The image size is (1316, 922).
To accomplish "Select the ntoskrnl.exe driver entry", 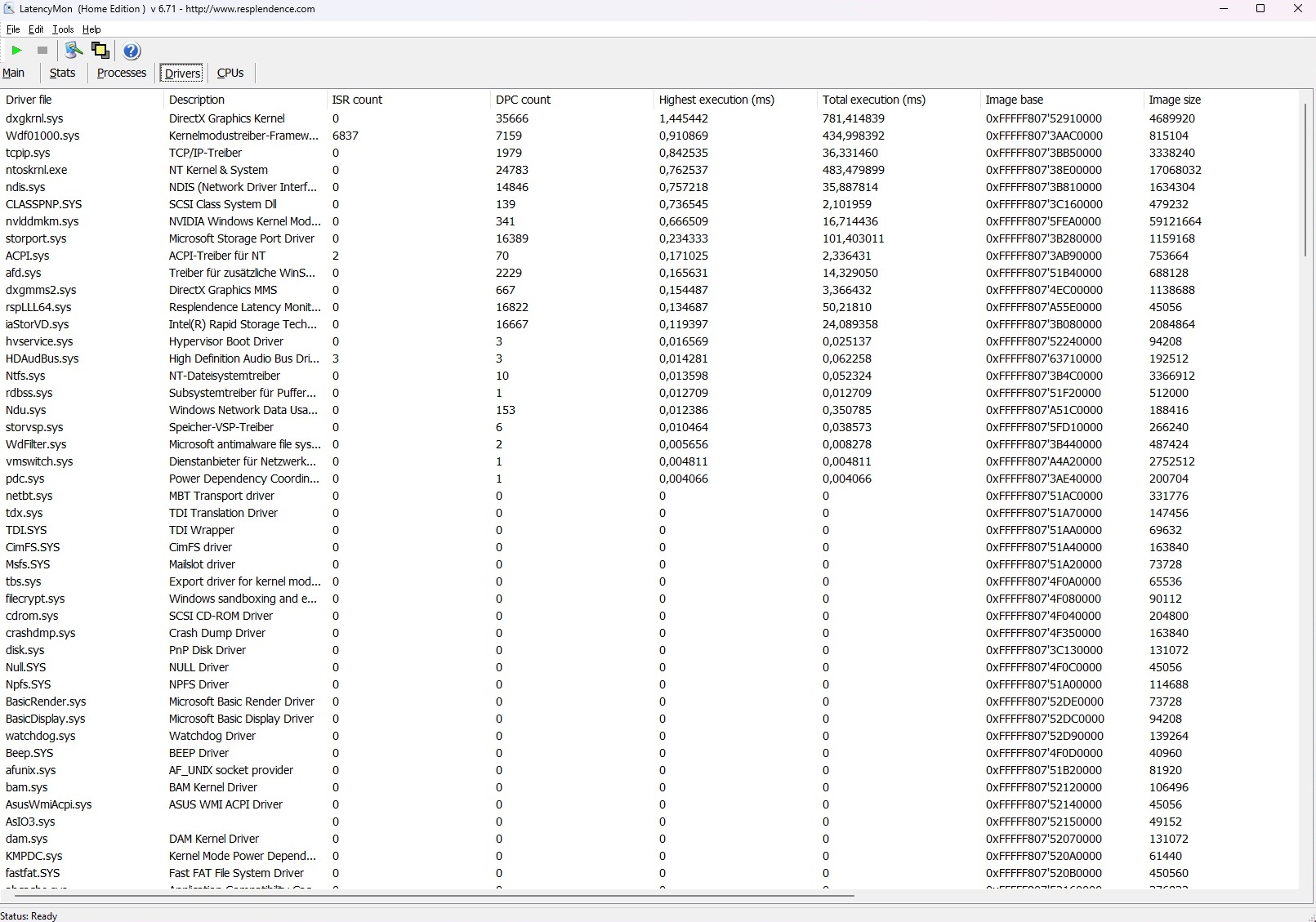I will 37,170.
